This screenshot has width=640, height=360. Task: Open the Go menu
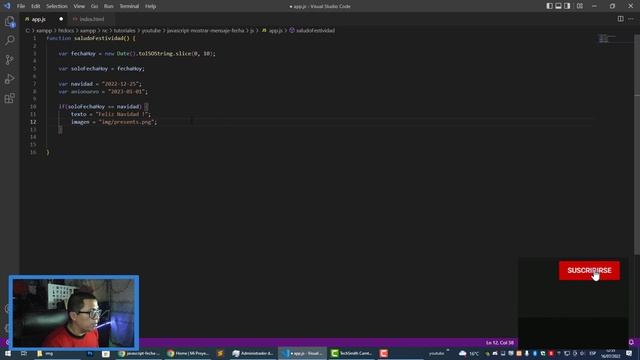[x=94, y=6]
